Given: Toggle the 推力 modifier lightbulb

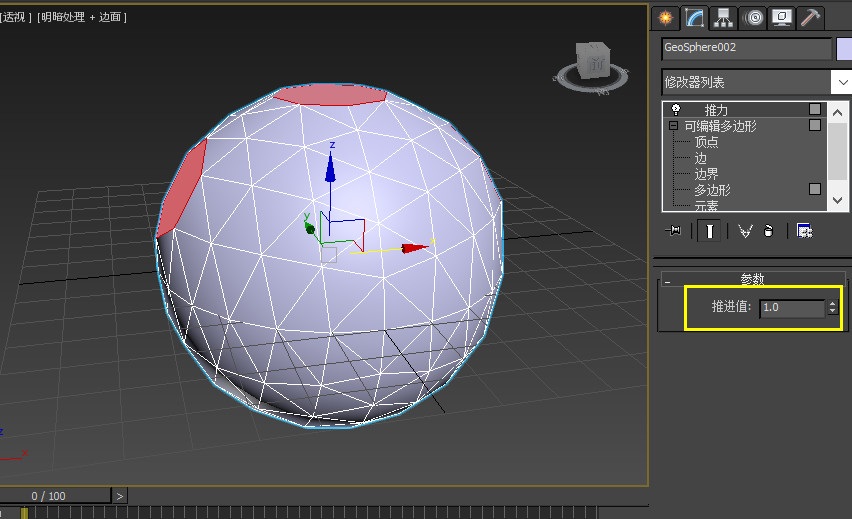Looking at the screenshot, I should [676, 109].
